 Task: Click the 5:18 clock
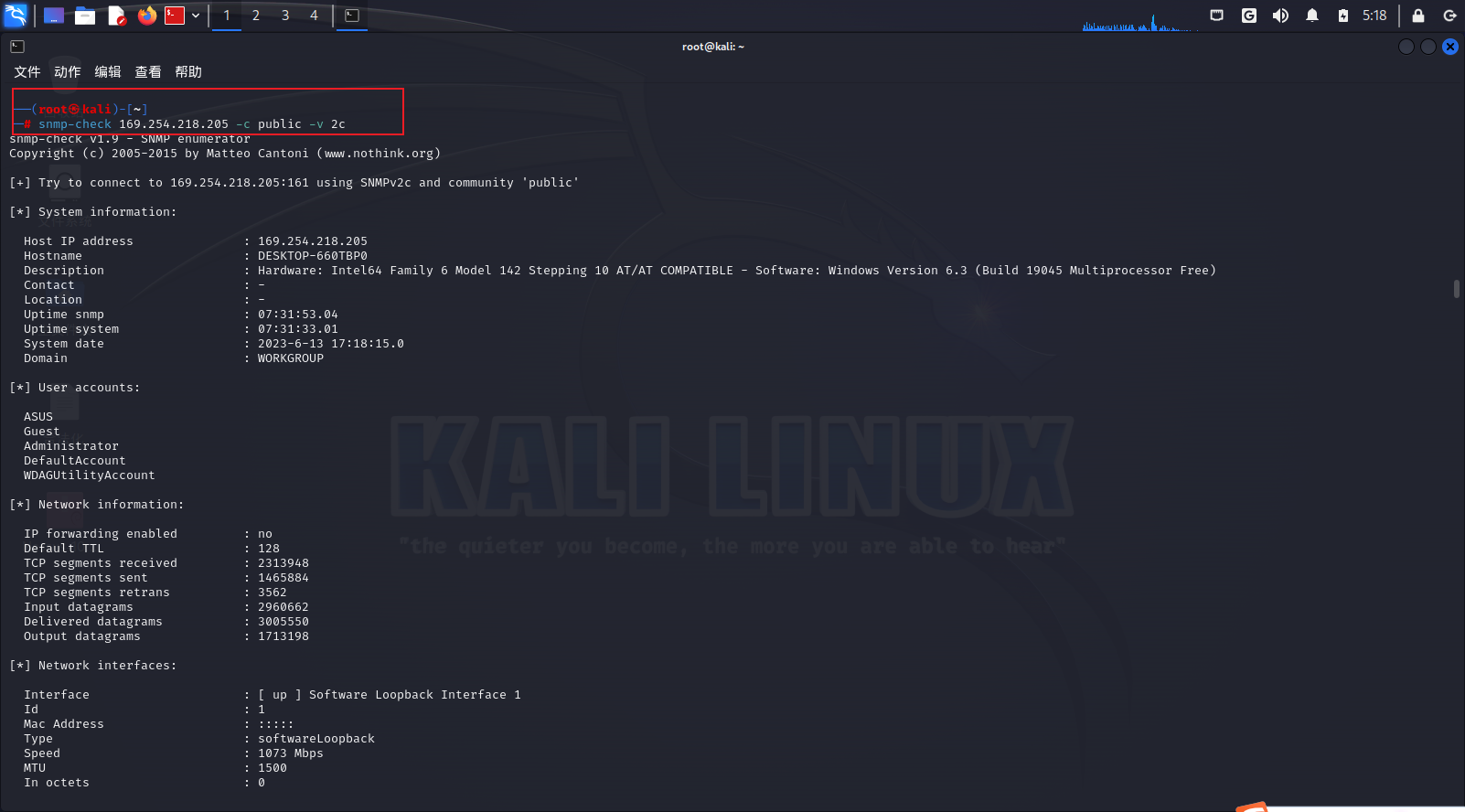(x=1374, y=16)
